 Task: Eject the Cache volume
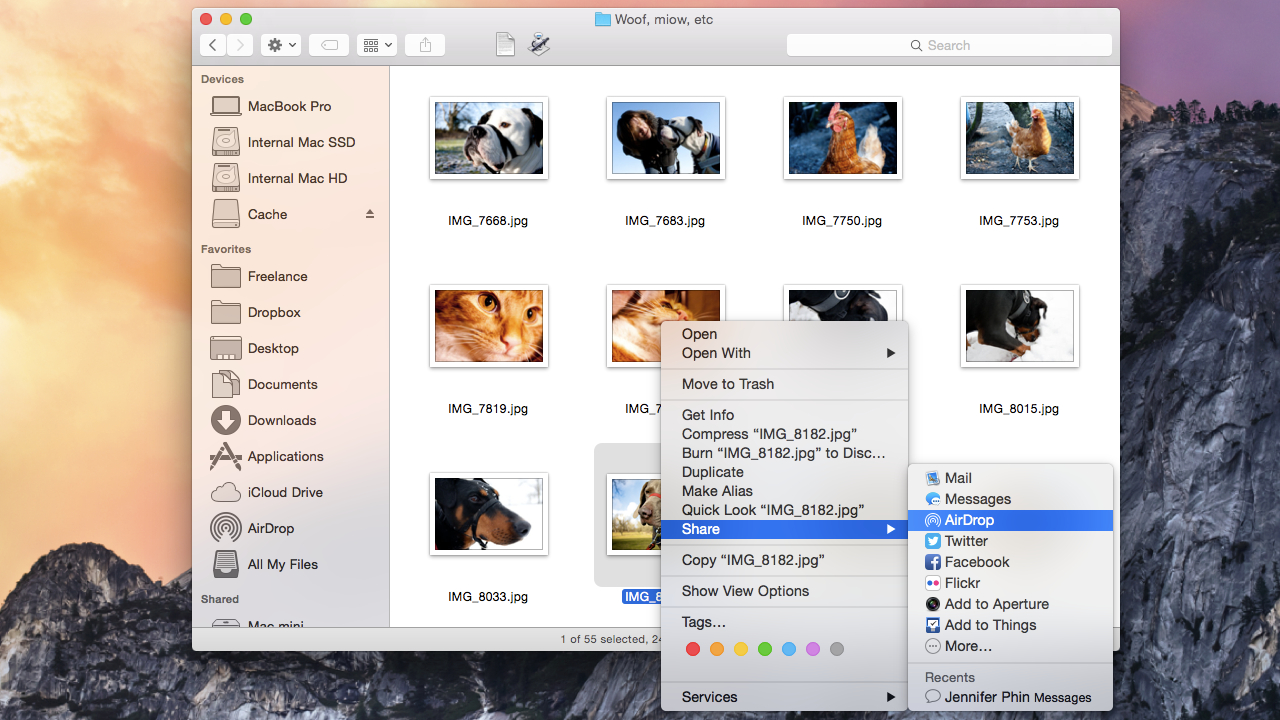[370, 214]
